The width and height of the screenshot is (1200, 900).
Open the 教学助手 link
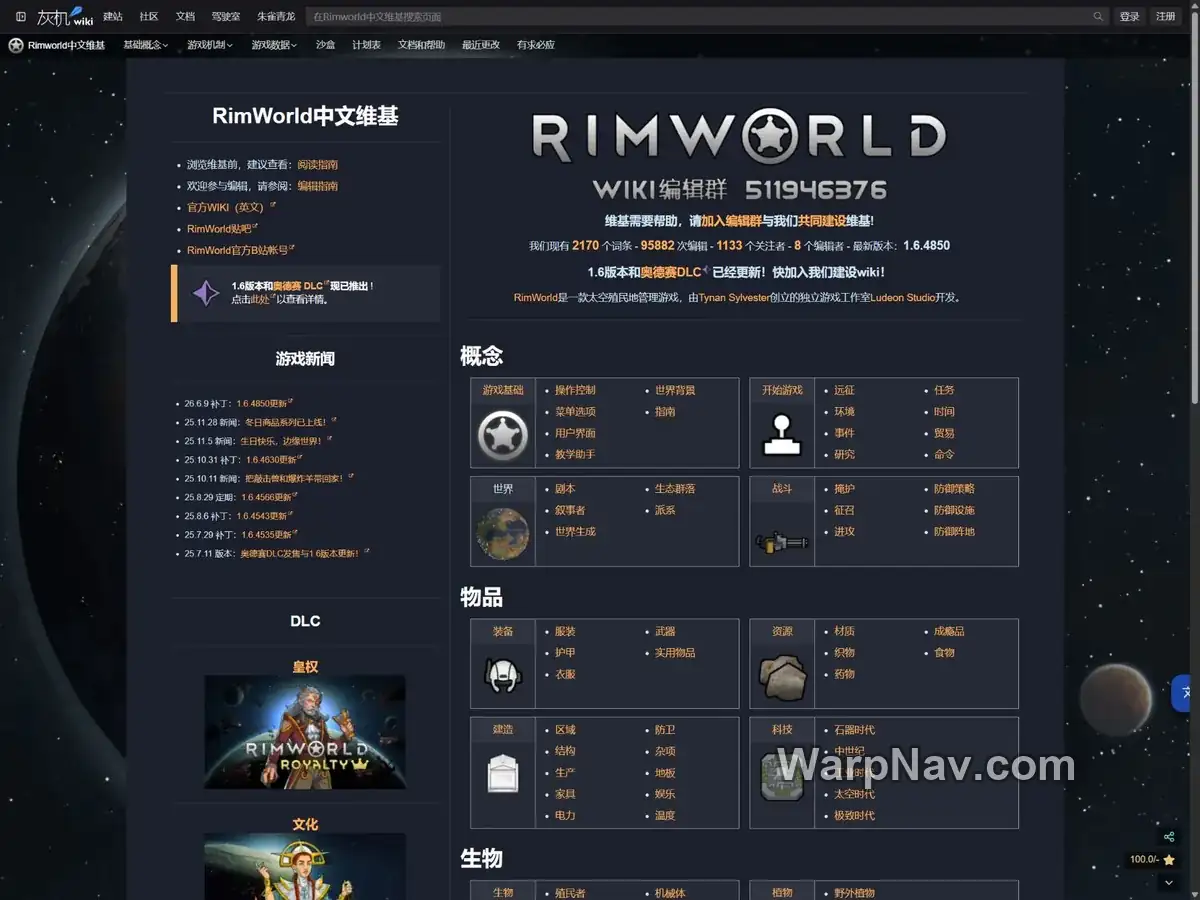pos(575,454)
